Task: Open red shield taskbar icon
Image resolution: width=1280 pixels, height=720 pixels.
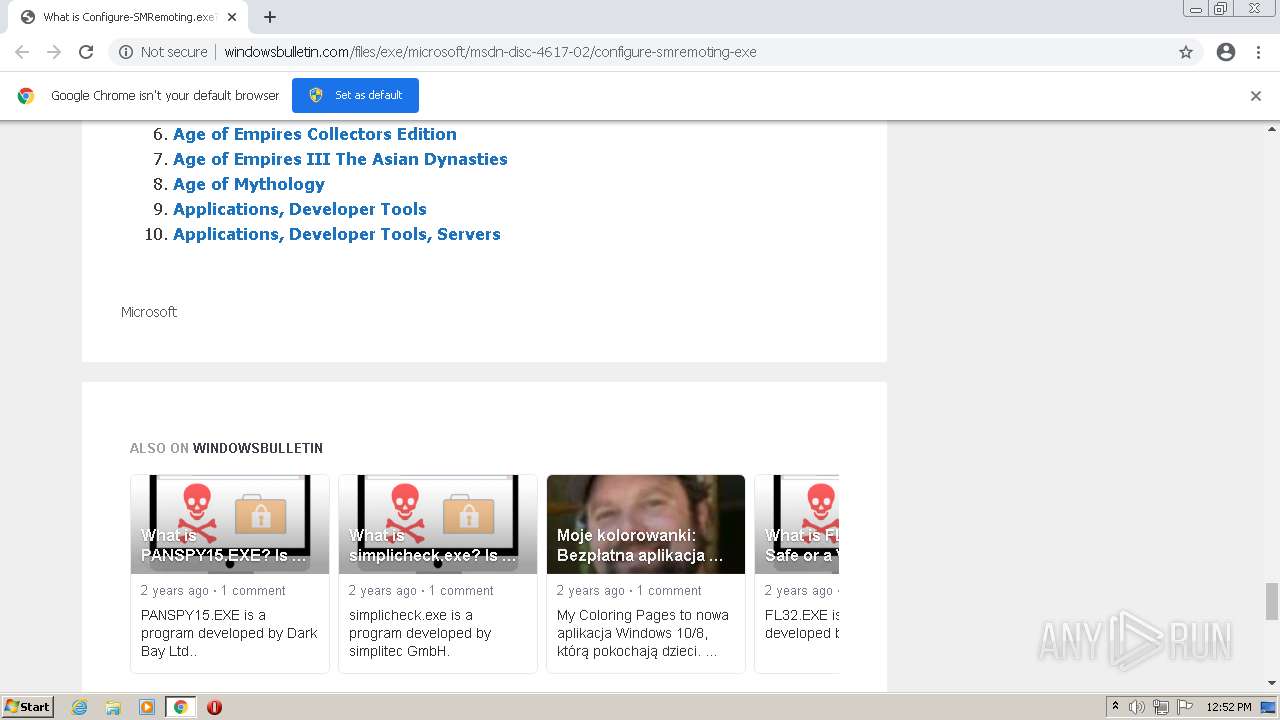Action: (x=214, y=707)
